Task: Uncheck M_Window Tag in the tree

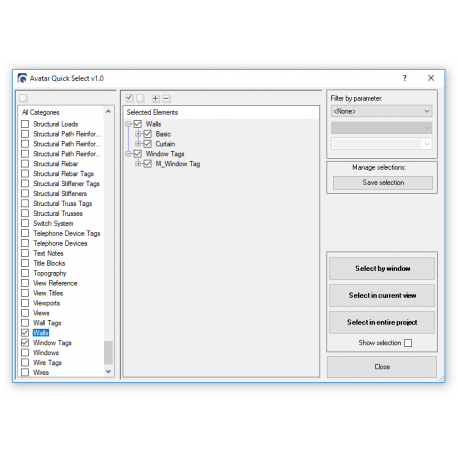Action: [147, 164]
